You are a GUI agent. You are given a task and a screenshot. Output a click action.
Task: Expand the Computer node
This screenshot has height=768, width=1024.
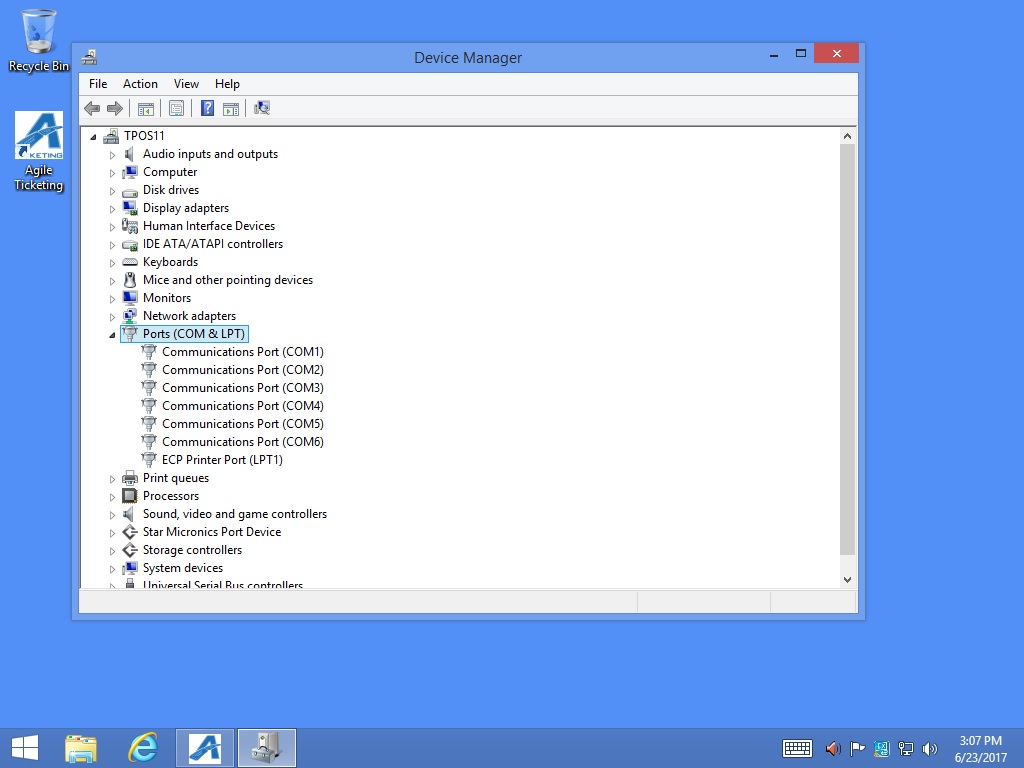click(112, 173)
